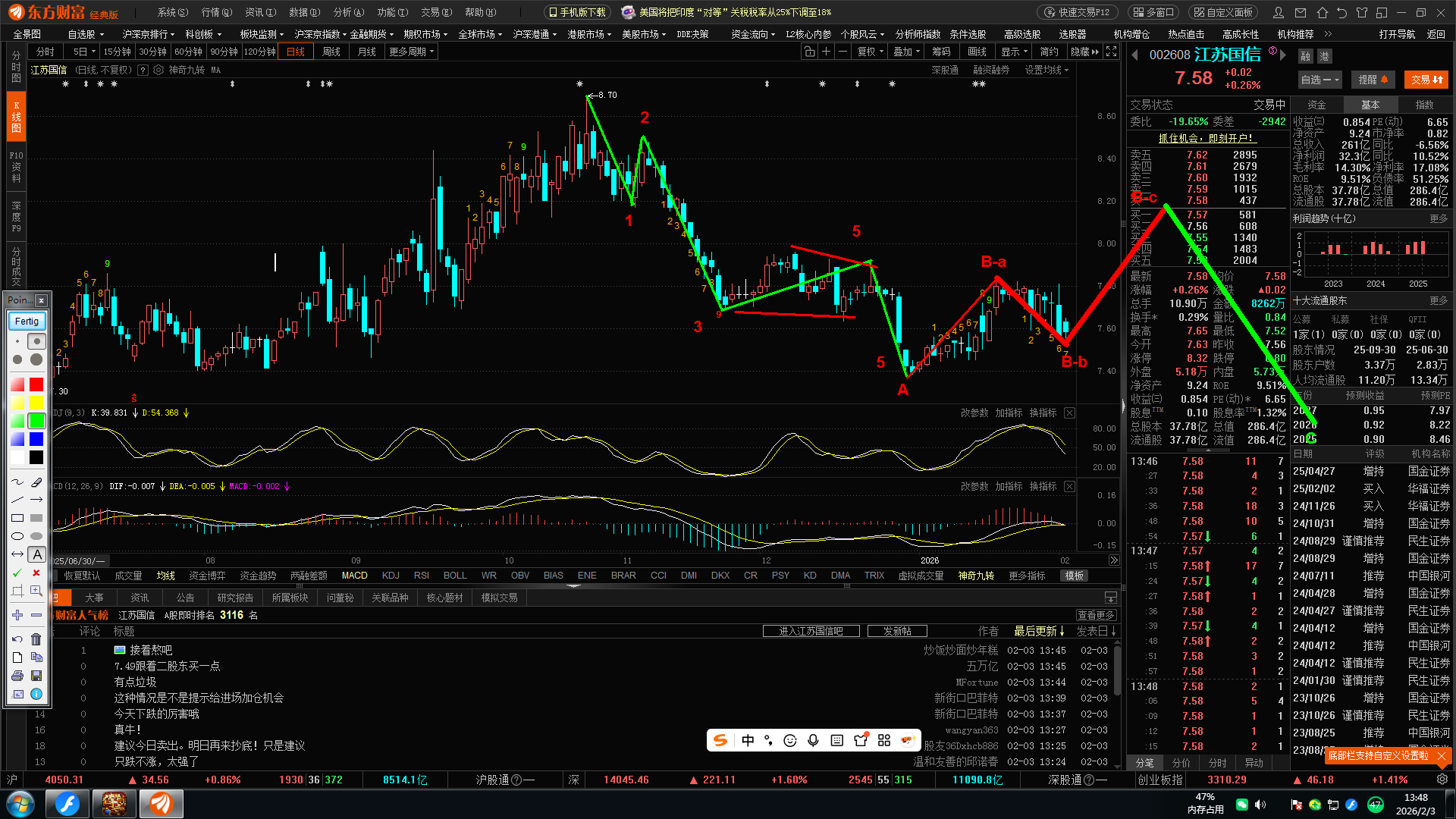Open the 自选一 watchlist dropdown

(x=1319, y=80)
